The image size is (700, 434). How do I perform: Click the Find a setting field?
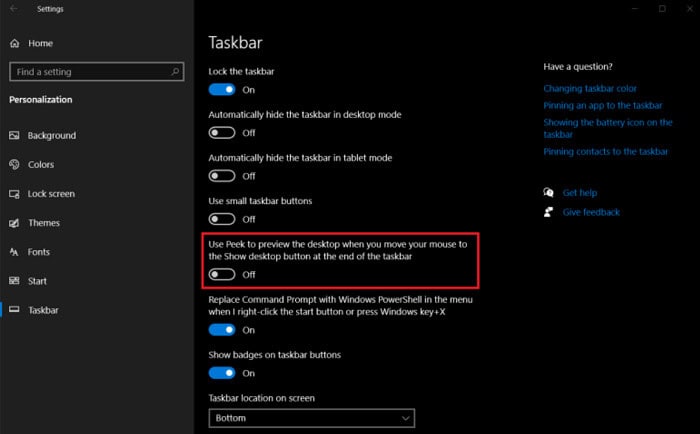tap(96, 71)
